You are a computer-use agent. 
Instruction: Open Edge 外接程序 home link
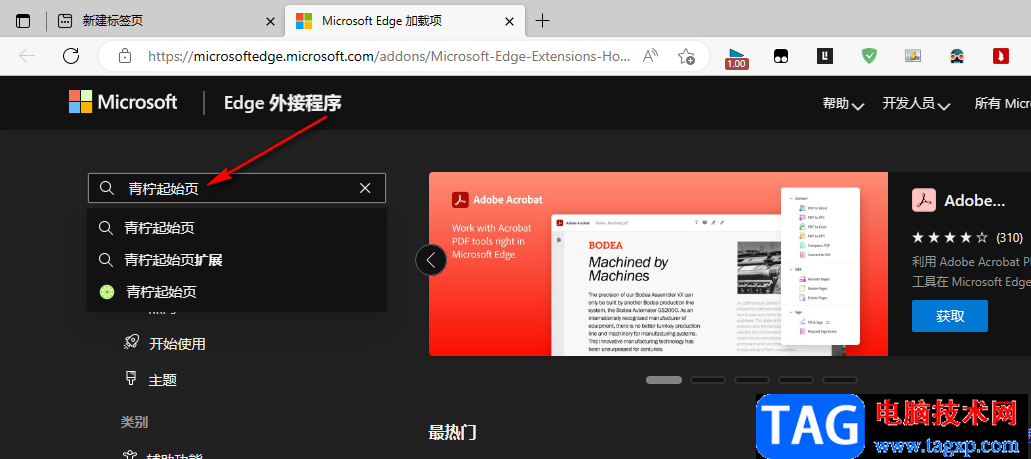[x=283, y=103]
